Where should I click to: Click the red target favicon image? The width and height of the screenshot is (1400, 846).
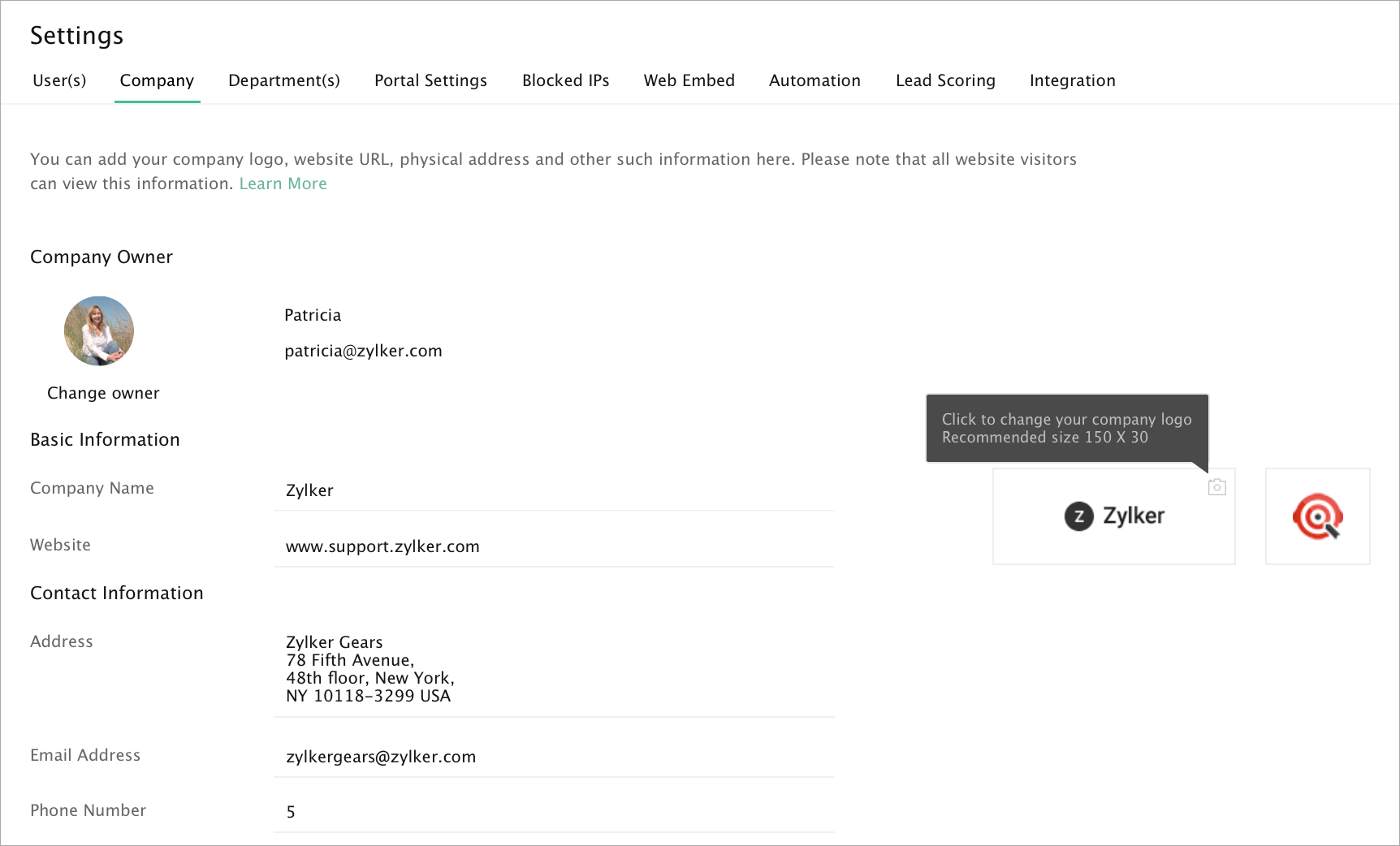1317,516
